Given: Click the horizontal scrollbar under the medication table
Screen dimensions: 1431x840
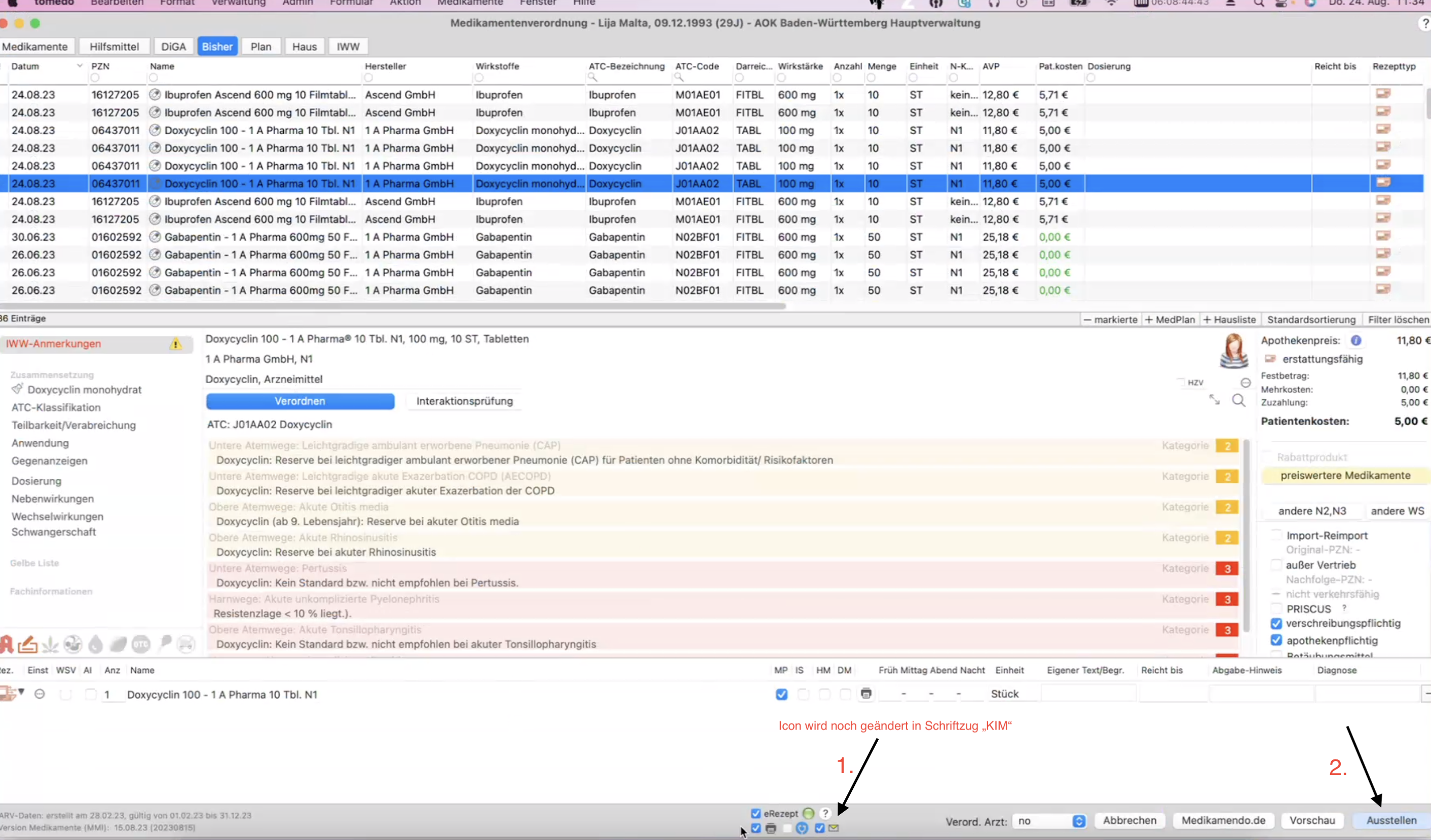Looking at the screenshot, I should (x=393, y=306).
